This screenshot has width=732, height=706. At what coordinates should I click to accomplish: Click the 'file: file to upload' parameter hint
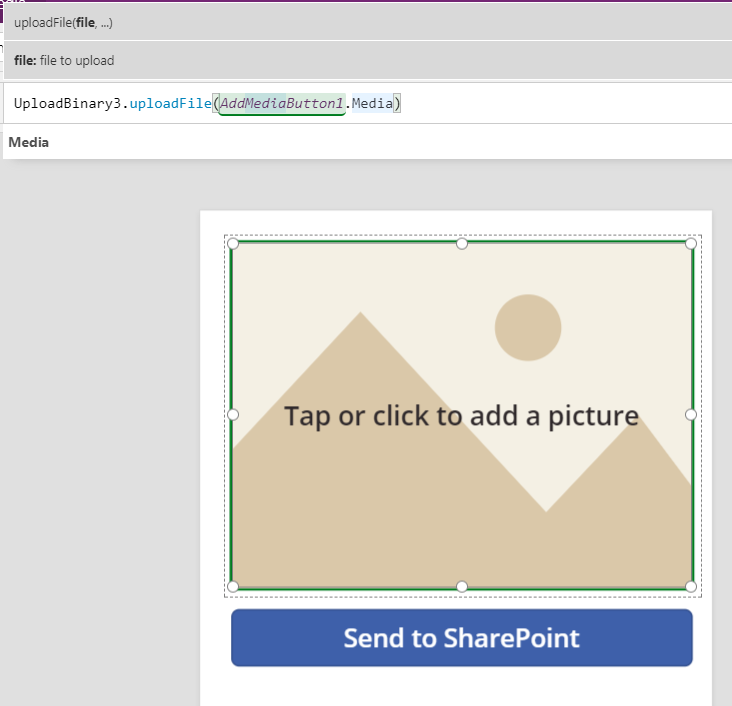[64, 61]
